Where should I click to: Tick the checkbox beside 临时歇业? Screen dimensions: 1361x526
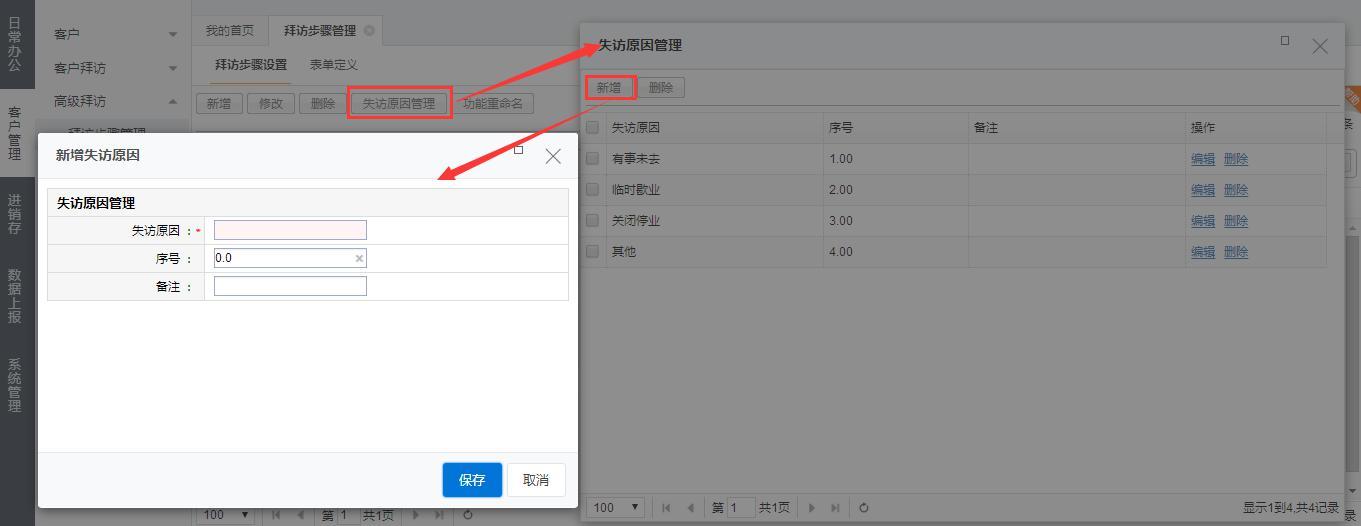click(593, 189)
